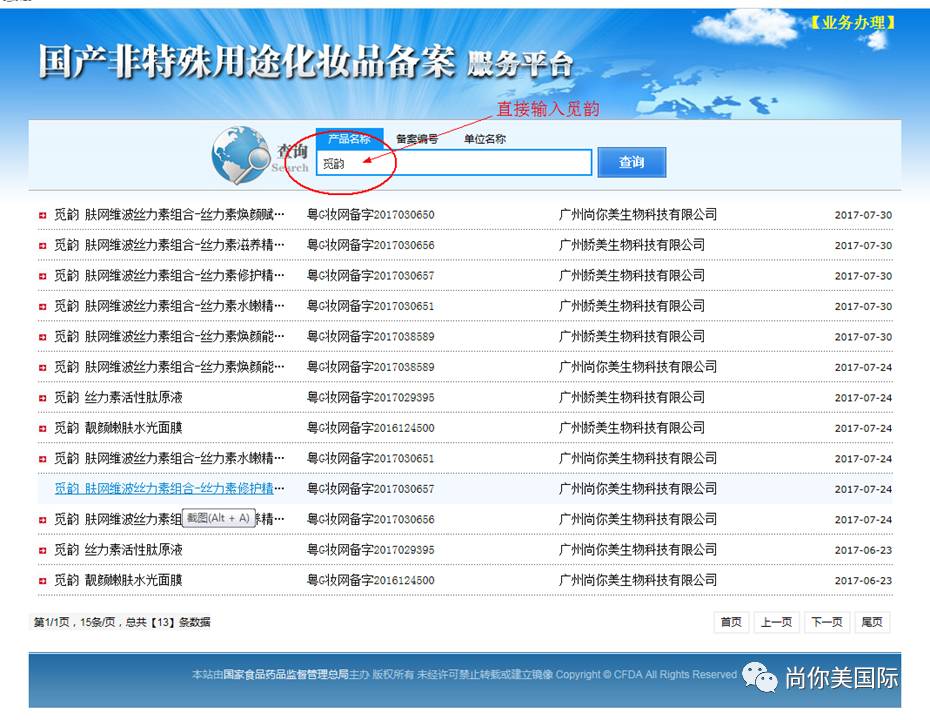Click the 上一页 previous page button
The image size is (930, 720).
pos(776,622)
